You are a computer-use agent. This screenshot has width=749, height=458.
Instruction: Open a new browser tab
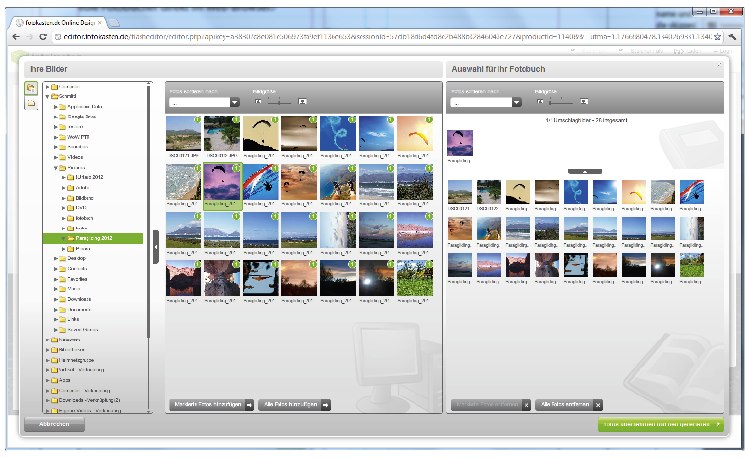click(114, 22)
